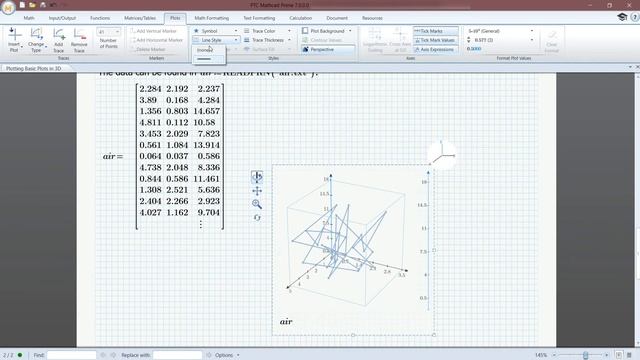The width and height of the screenshot is (640, 360).
Task: Open the Trace Thickness dropdown
Action: 267,40
